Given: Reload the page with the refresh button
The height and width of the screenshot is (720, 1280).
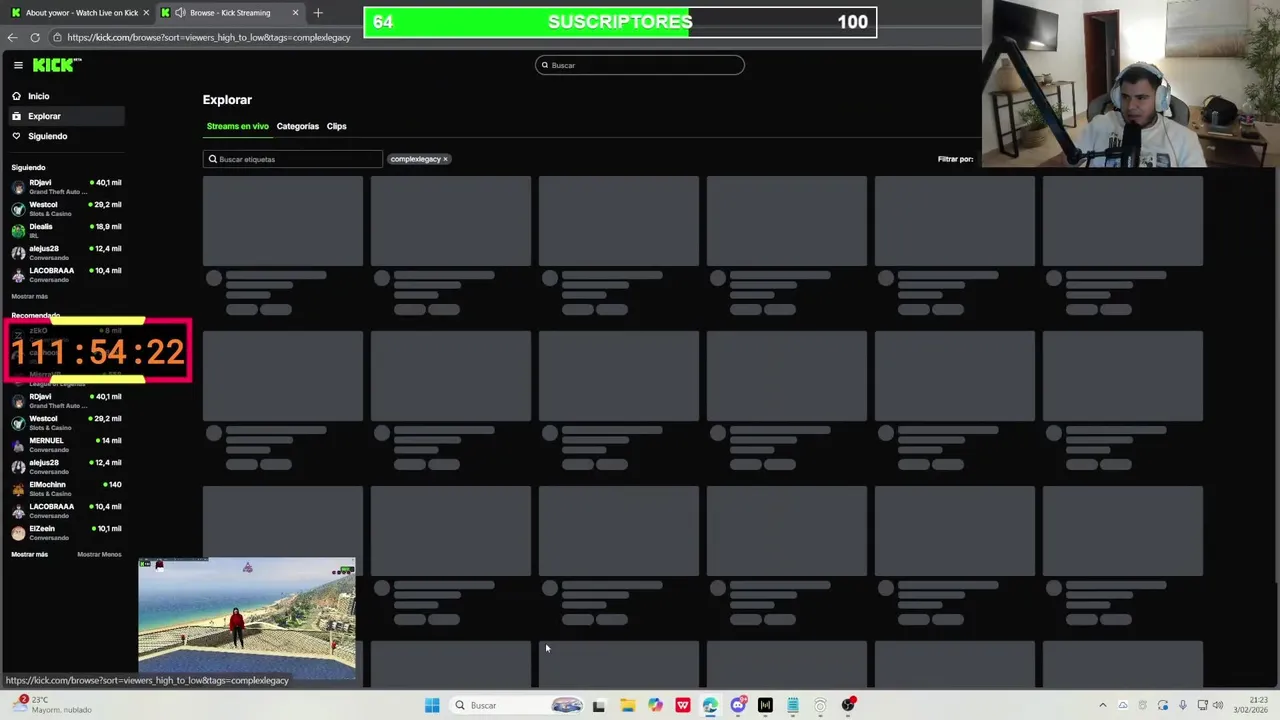Looking at the screenshot, I should tap(35, 37).
